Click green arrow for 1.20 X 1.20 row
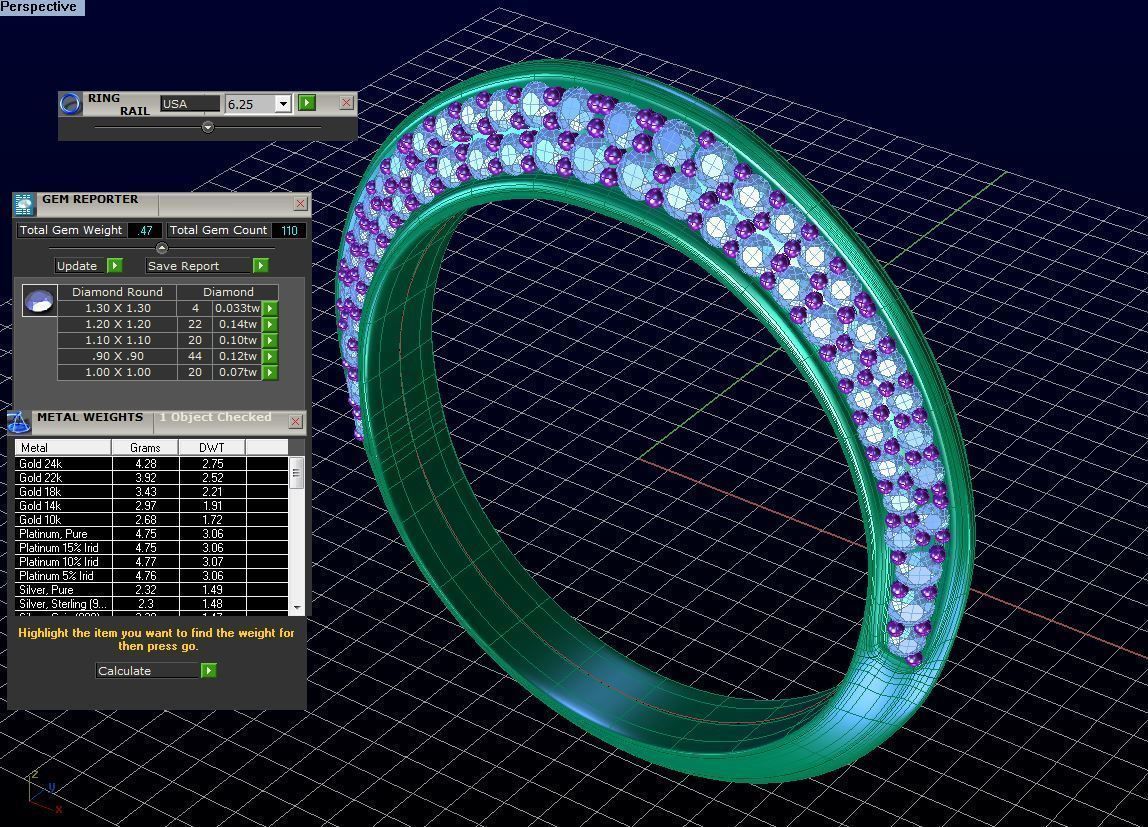This screenshot has width=1148, height=827. pos(270,324)
